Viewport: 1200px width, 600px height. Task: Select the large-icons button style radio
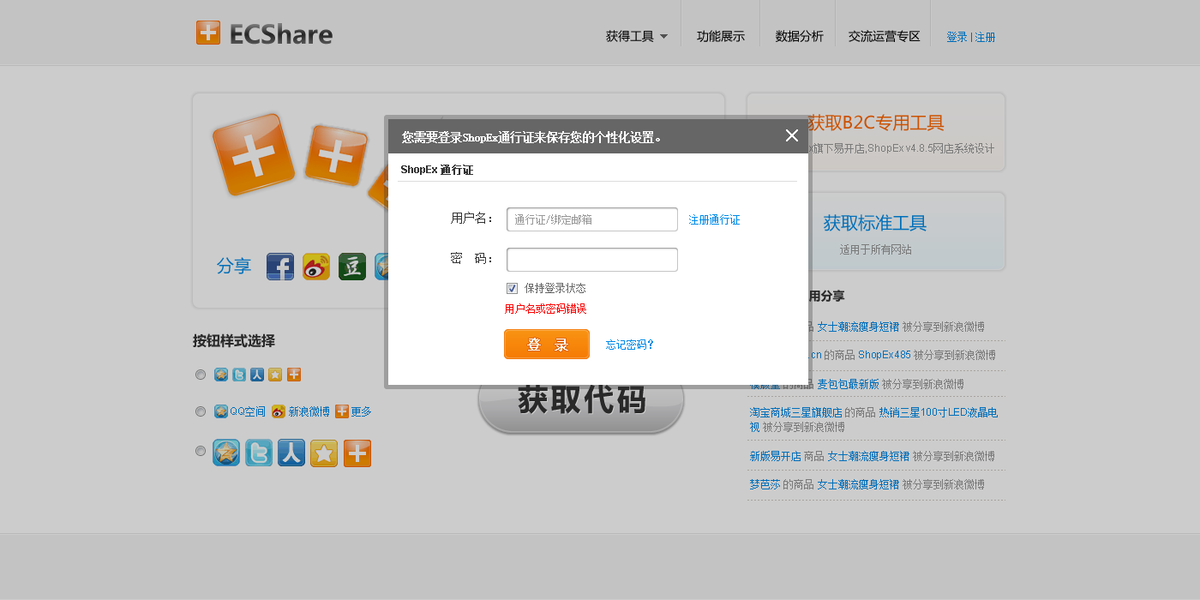(200, 451)
